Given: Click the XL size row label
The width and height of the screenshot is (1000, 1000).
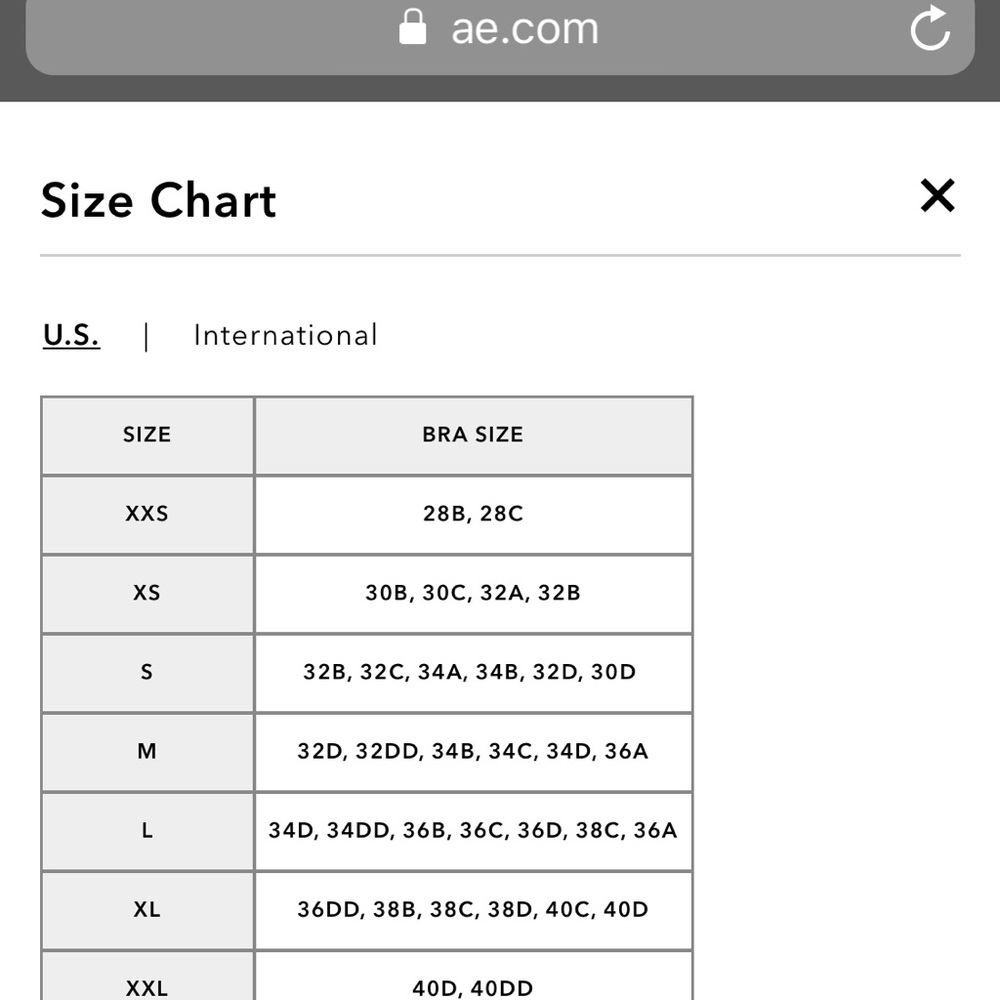Looking at the screenshot, I should [147, 910].
